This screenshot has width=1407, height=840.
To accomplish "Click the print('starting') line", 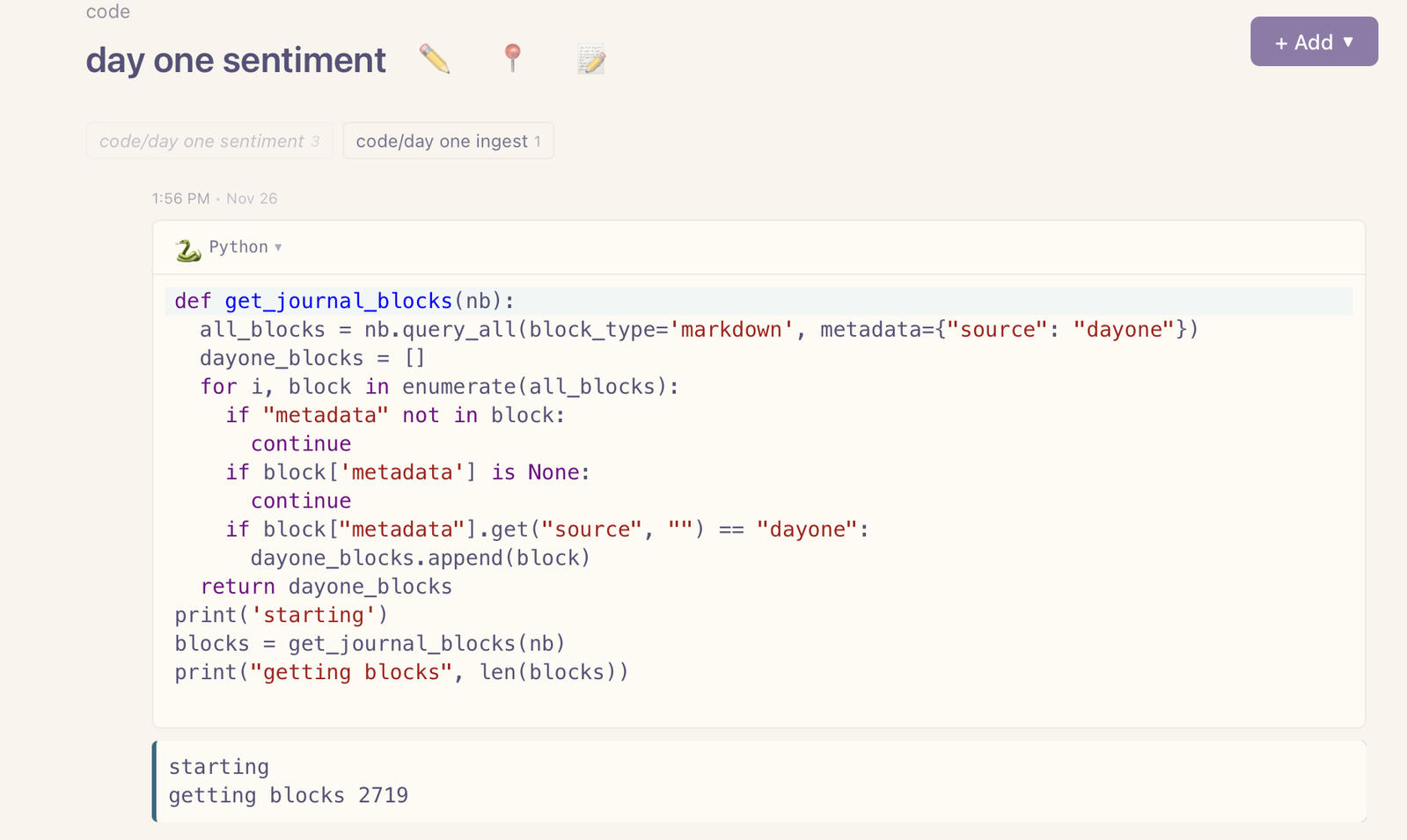I will pos(281,615).
